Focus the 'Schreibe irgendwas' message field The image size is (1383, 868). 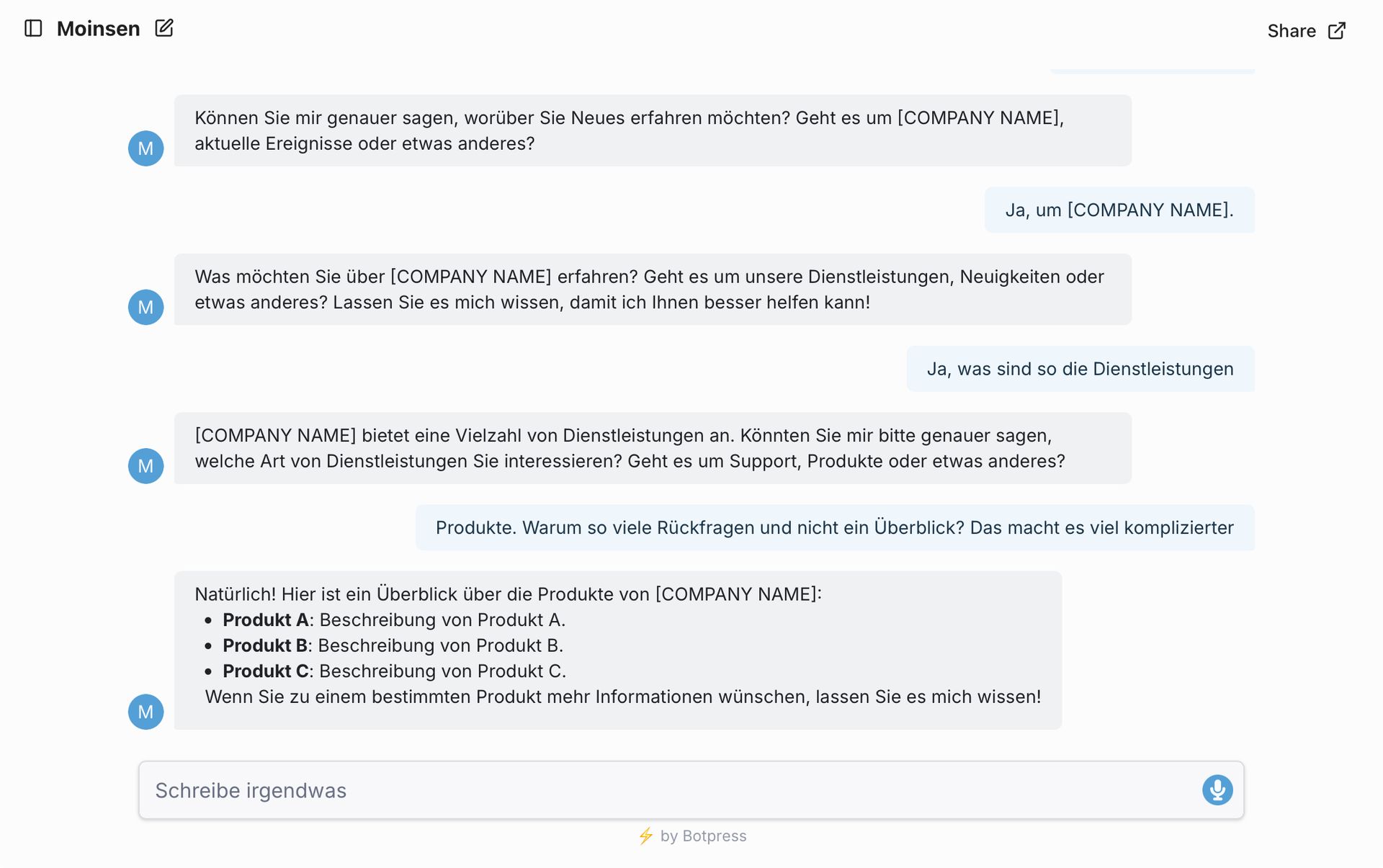(670, 790)
